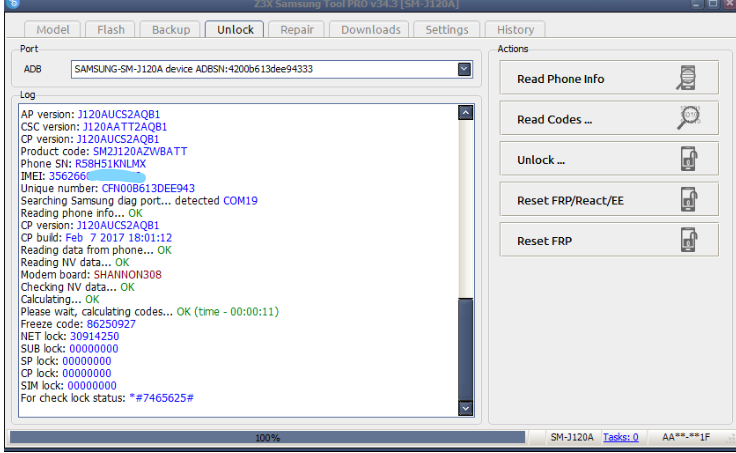This screenshot has width=736, height=453.
Task: Click the Phone SN R58H51KNLMX value
Action: click(x=111, y=164)
